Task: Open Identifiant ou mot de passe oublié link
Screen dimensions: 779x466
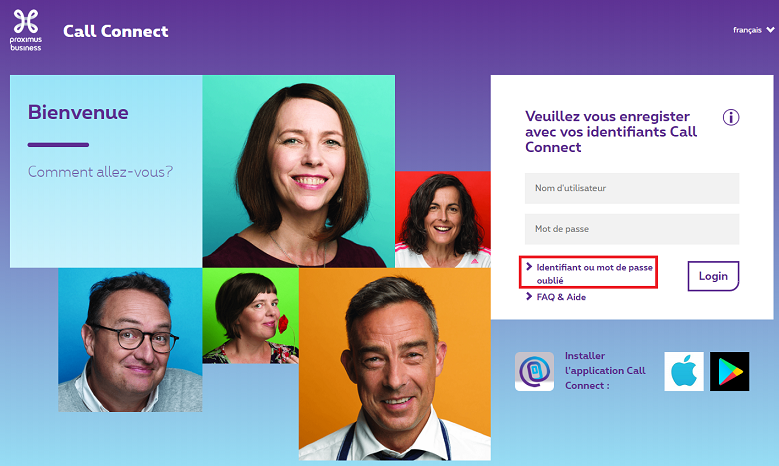Action: click(594, 274)
